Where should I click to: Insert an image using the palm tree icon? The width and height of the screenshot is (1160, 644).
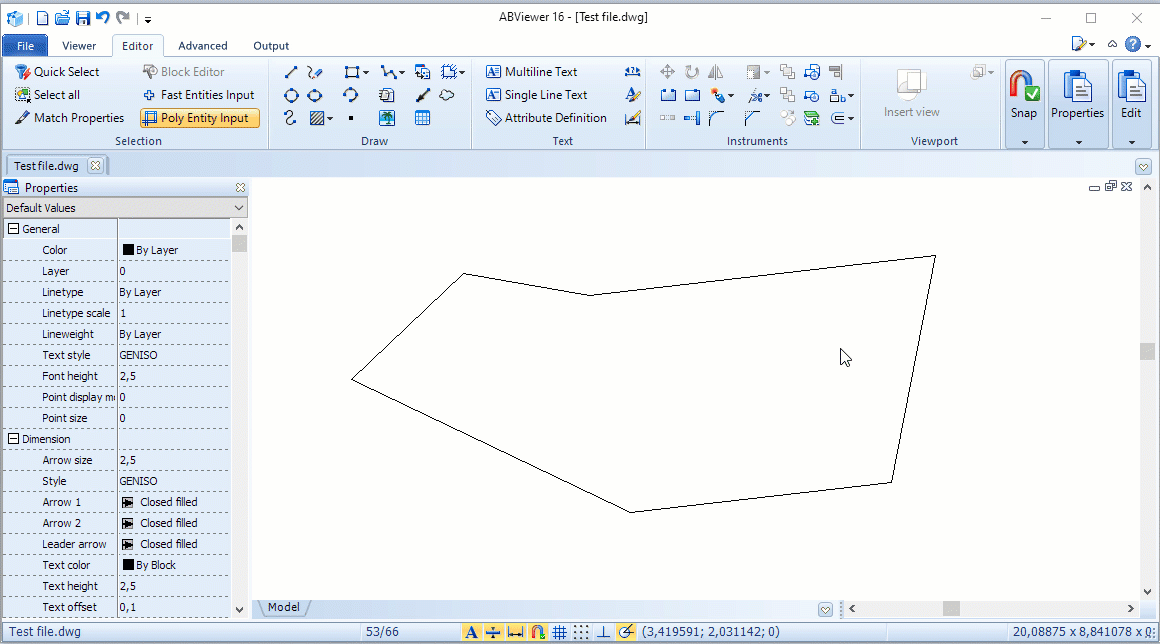tap(387, 117)
